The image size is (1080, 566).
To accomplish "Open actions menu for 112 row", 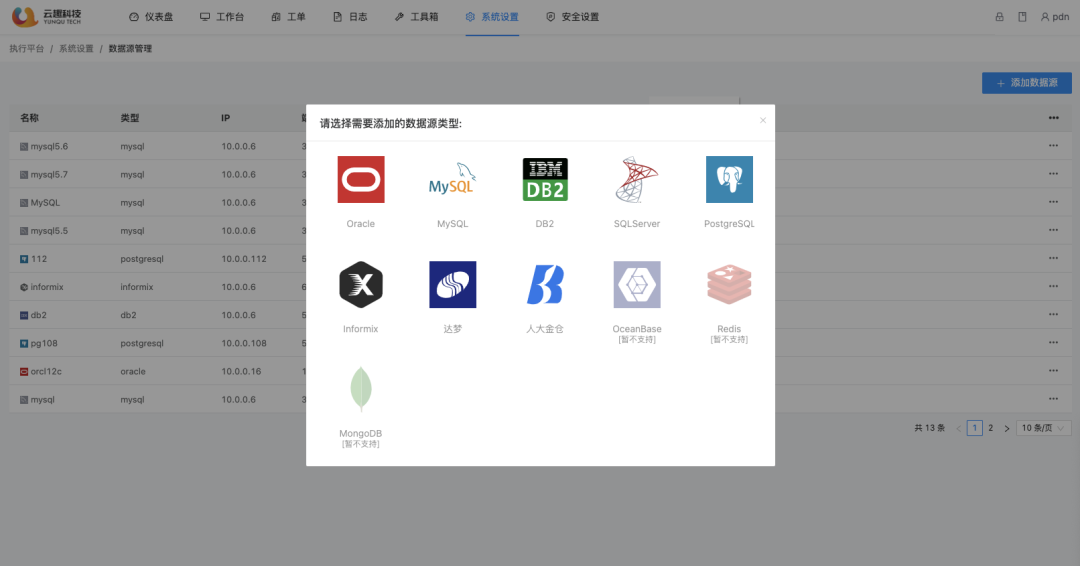I will [1053, 258].
